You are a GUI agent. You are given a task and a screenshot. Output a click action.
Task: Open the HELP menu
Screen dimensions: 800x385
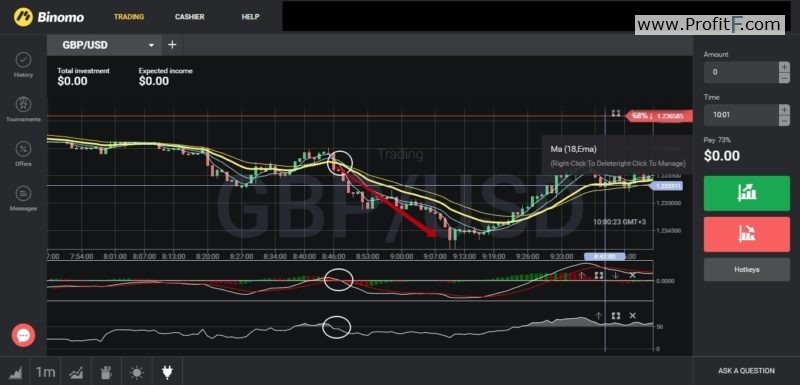(x=251, y=17)
